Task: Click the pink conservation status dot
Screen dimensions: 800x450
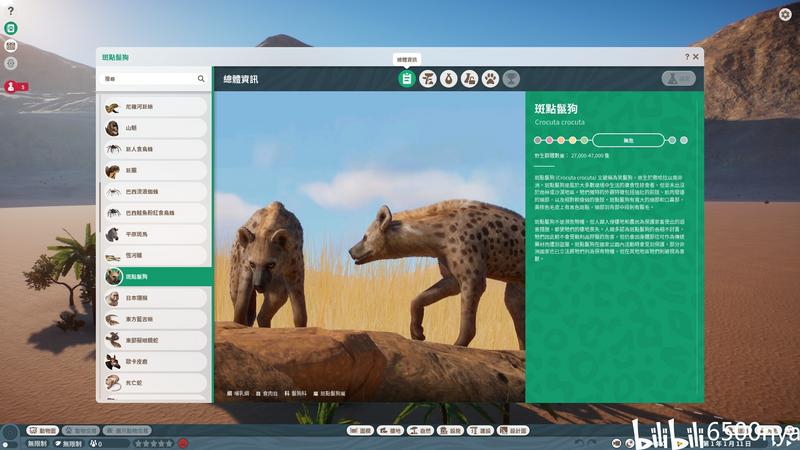Action: coord(549,140)
